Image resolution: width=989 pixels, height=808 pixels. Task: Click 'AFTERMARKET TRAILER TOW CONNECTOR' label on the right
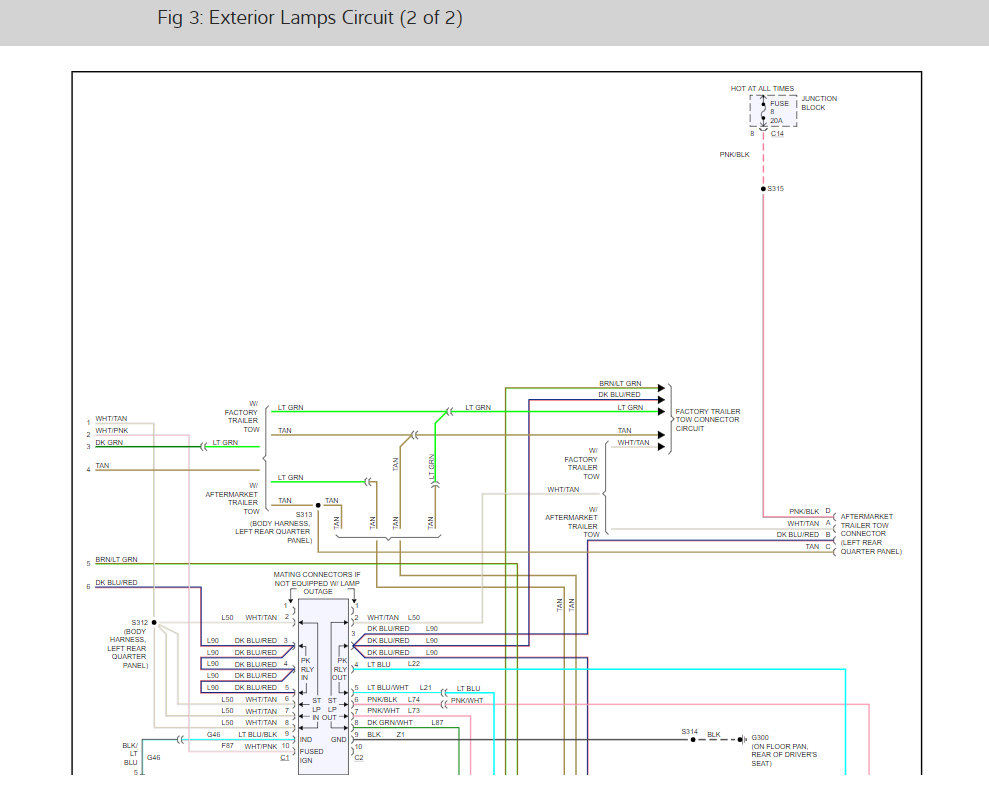(870, 534)
